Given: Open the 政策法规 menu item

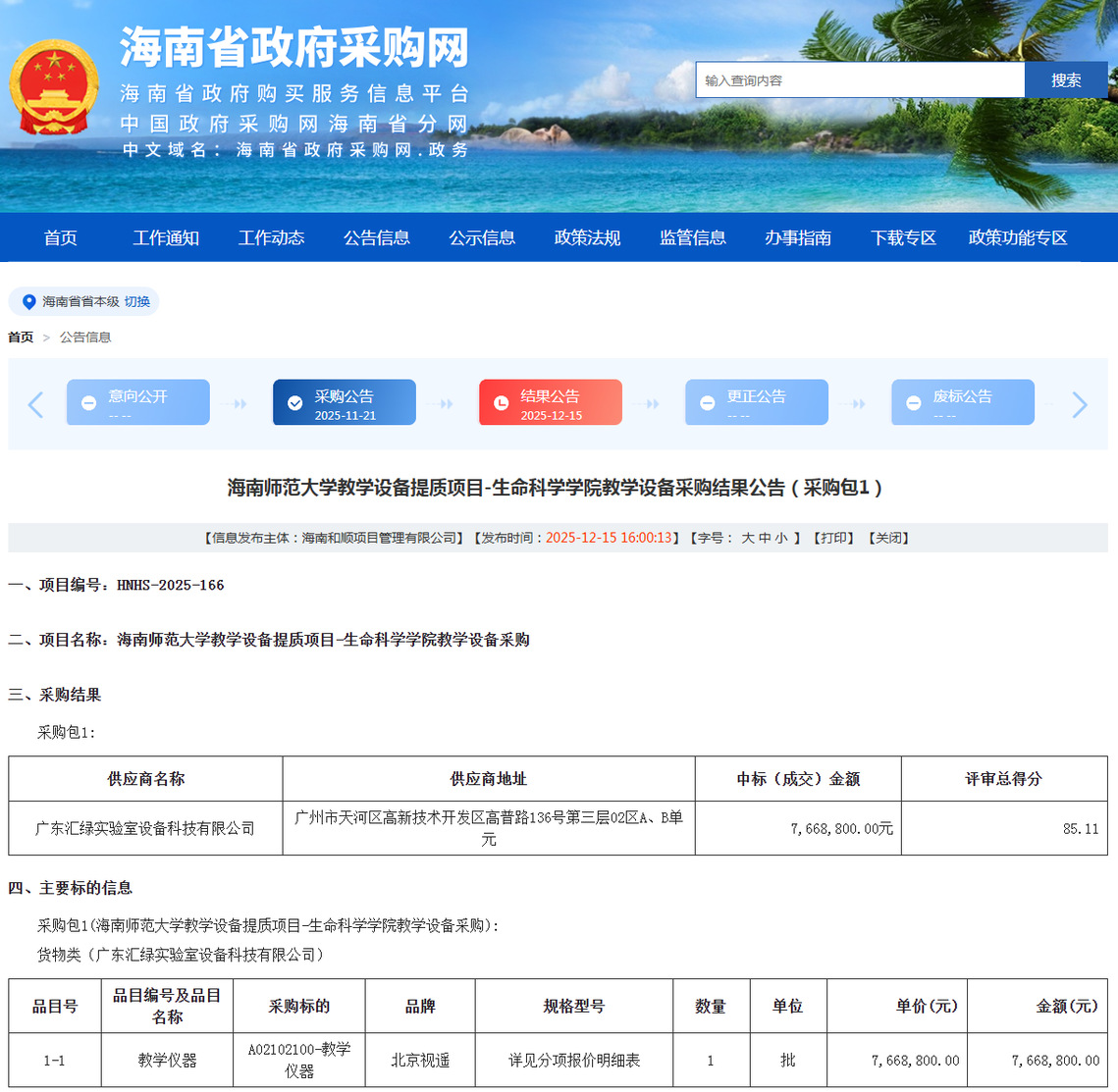Looking at the screenshot, I should coord(587,237).
